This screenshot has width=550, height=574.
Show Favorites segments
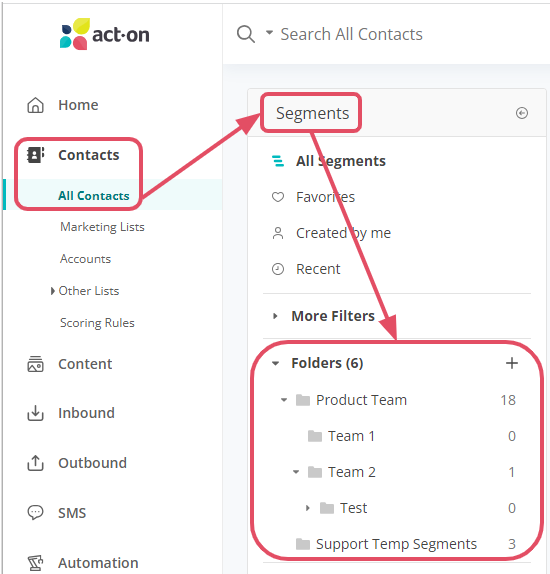pyautogui.click(x=325, y=197)
